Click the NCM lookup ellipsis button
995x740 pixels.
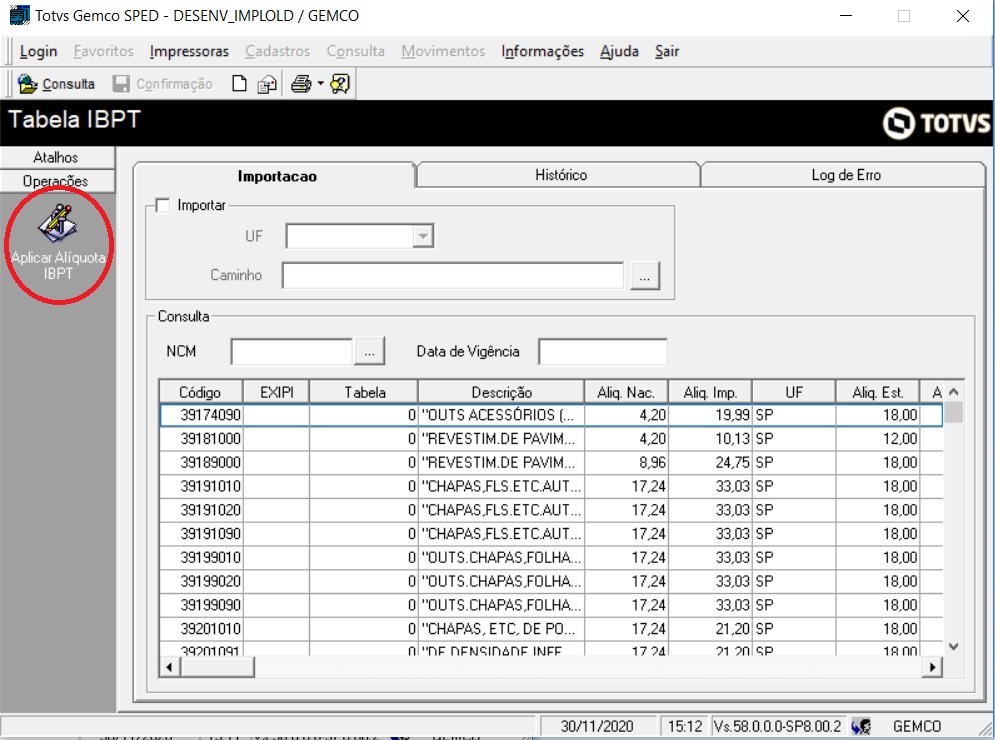[369, 352]
